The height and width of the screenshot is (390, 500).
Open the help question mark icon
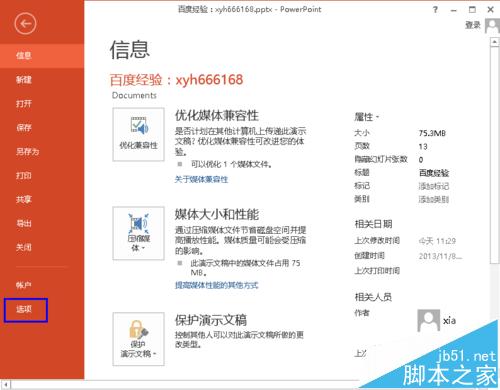(x=435, y=10)
